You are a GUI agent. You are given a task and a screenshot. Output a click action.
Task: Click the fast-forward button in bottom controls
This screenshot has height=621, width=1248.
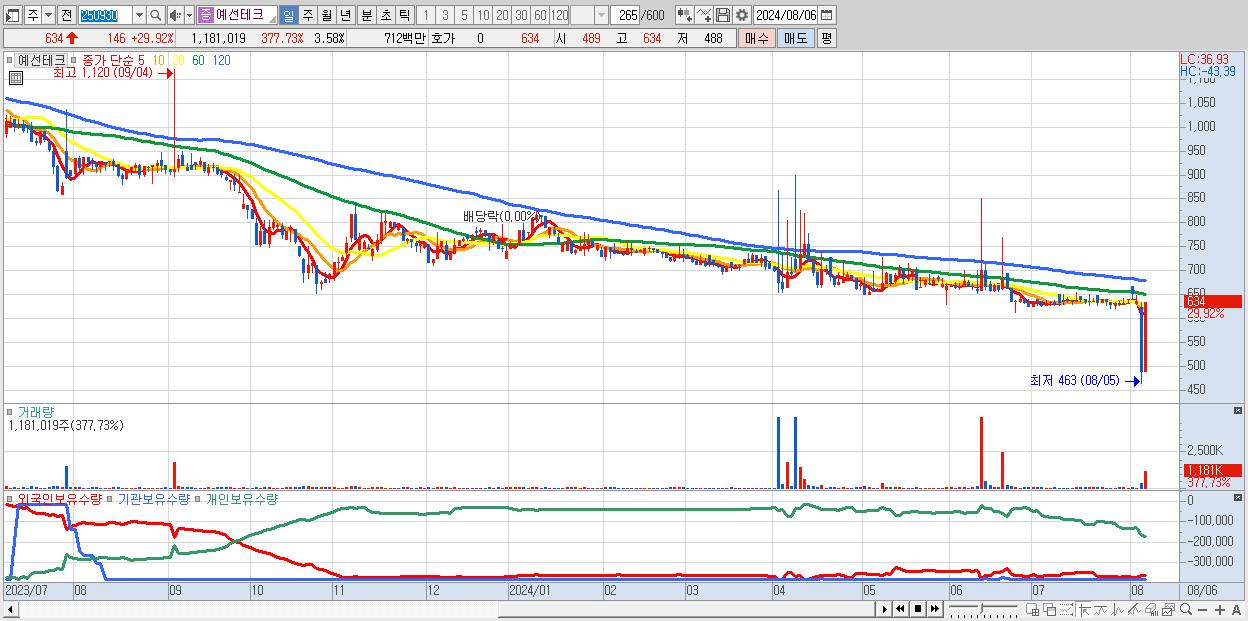pyautogui.click(x=934, y=609)
